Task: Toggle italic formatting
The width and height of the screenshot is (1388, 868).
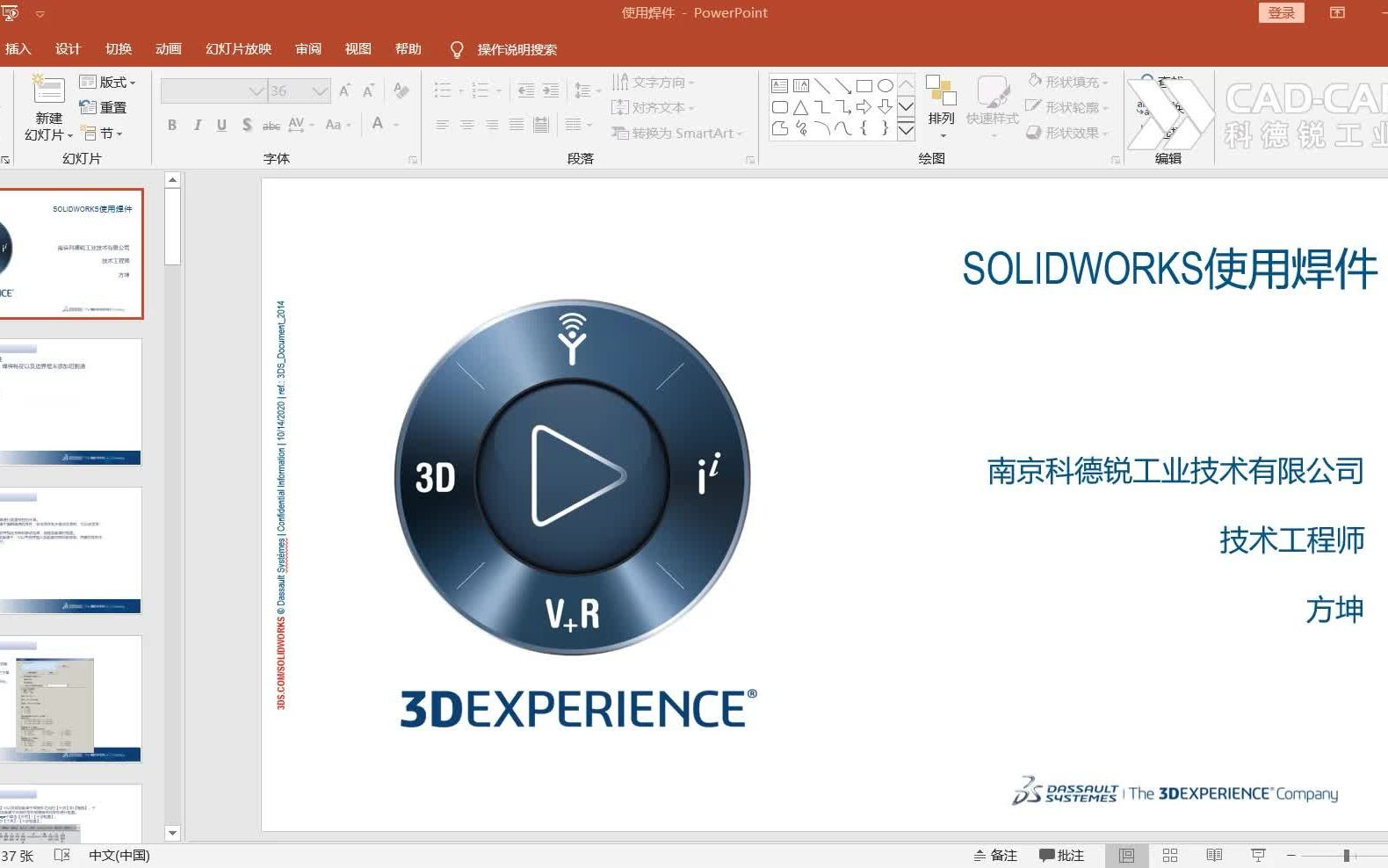Action: pos(197,125)
